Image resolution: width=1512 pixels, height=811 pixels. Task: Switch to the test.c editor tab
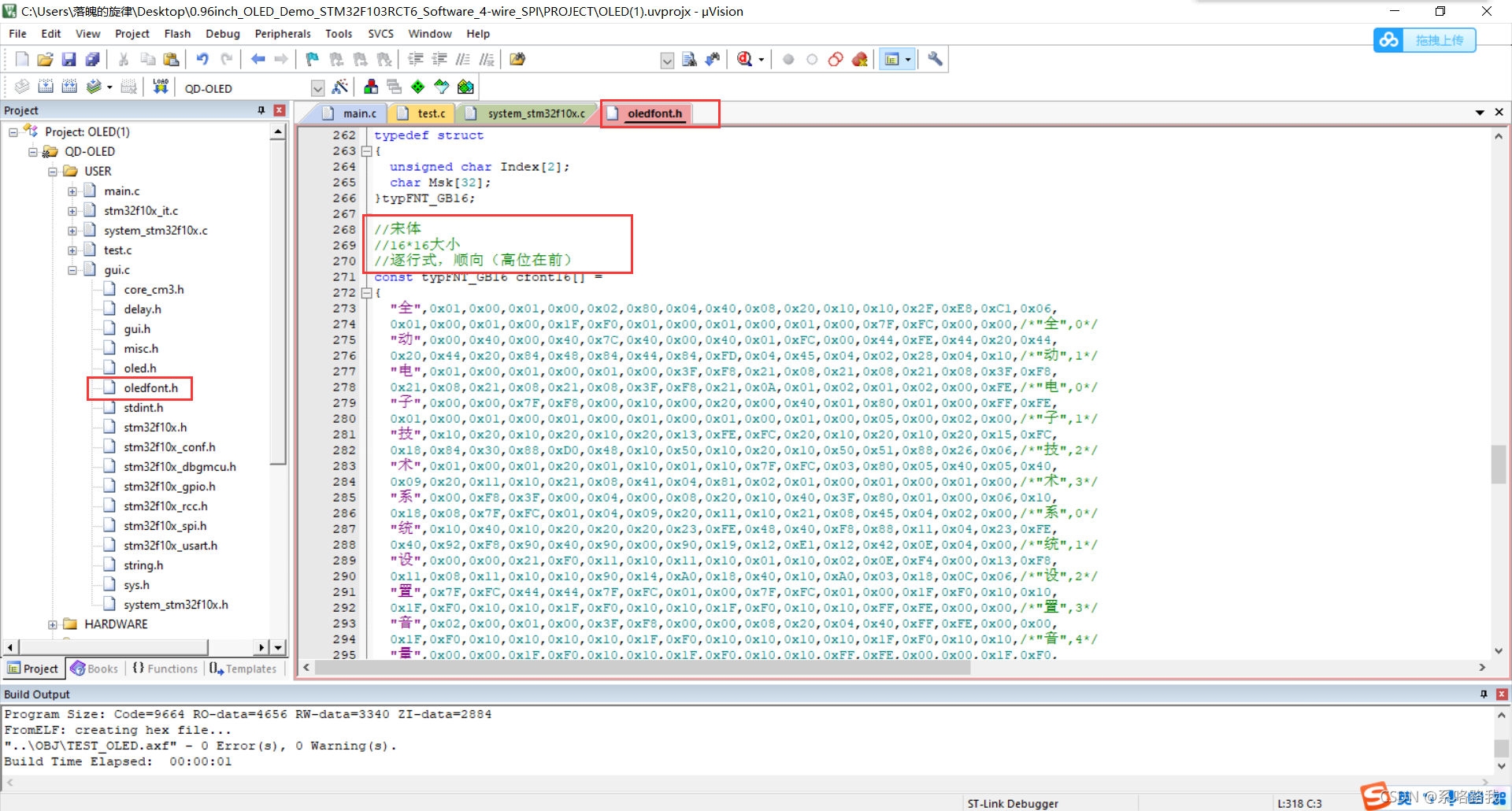click(x=423, y=113)
